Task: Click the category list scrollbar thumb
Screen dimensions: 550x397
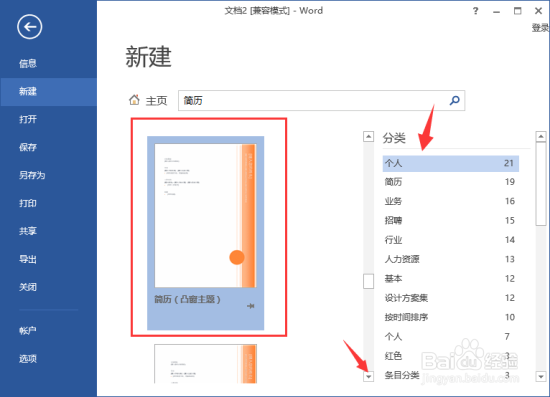Action: (541, 184)
